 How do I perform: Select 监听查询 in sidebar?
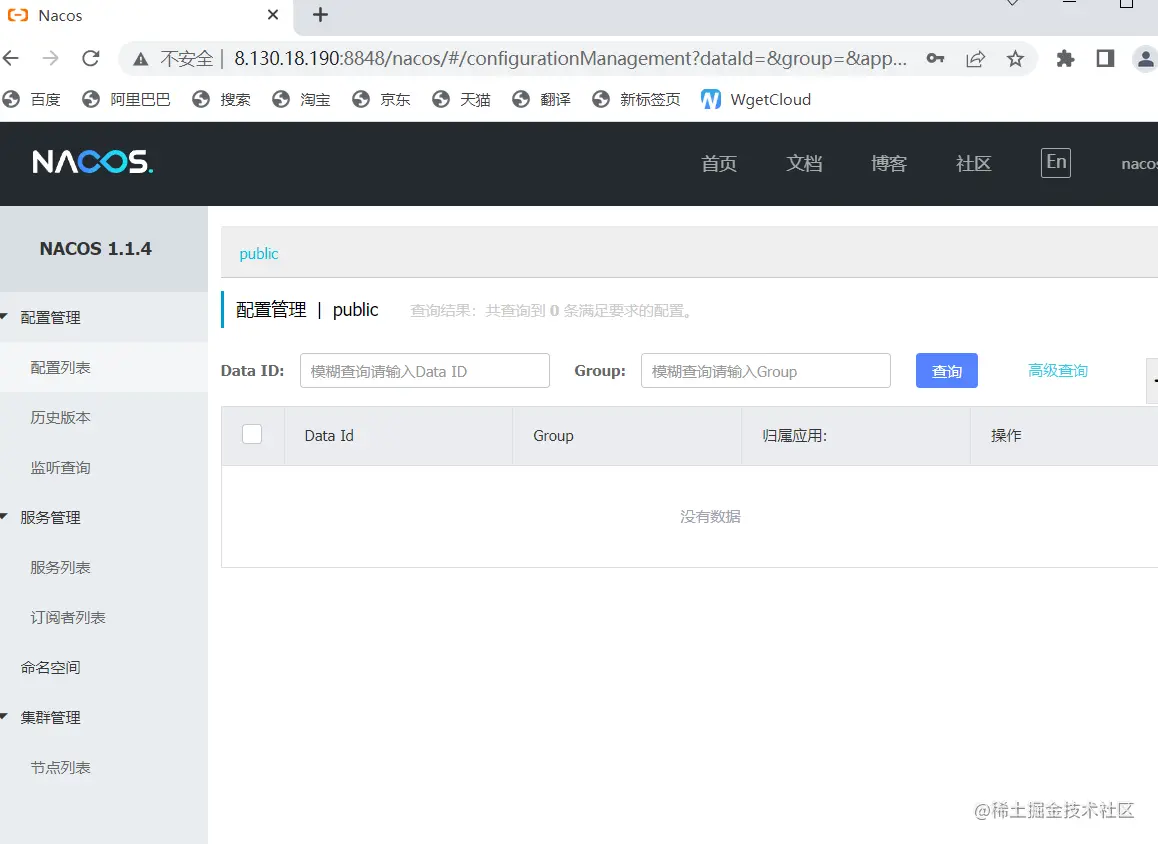(61, 467)
